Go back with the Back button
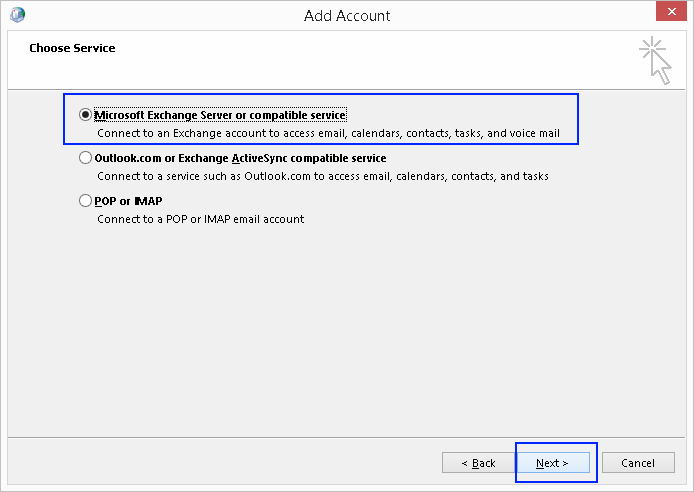694x492 pixels. tap(478, 463)
